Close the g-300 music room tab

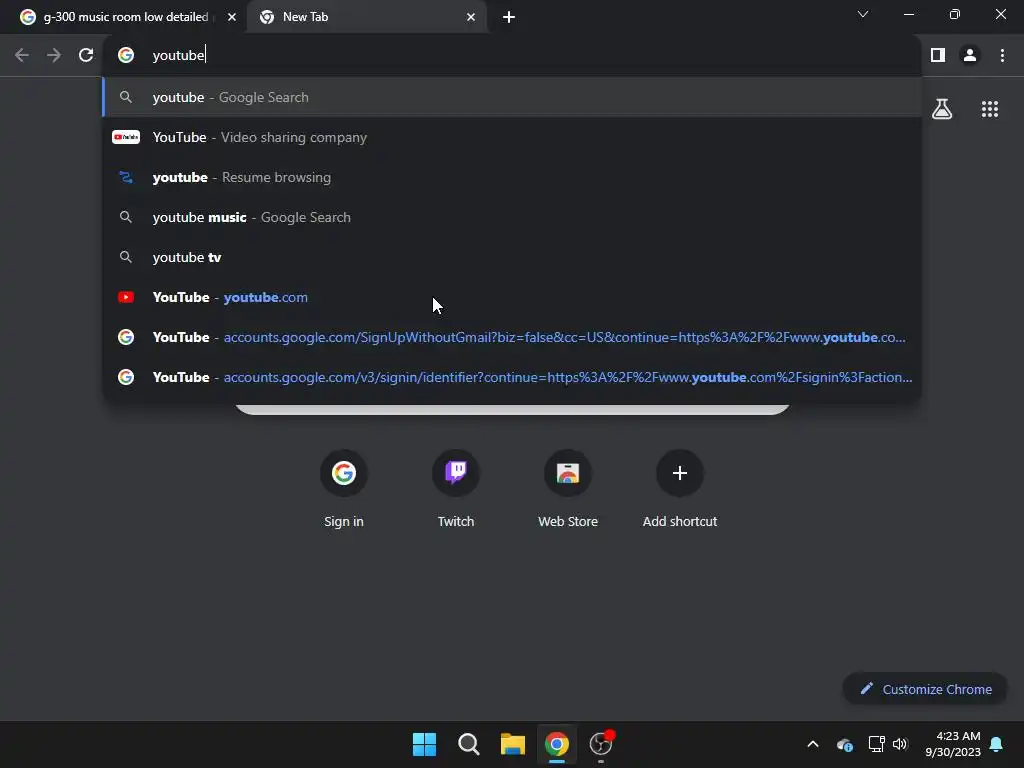232,17
